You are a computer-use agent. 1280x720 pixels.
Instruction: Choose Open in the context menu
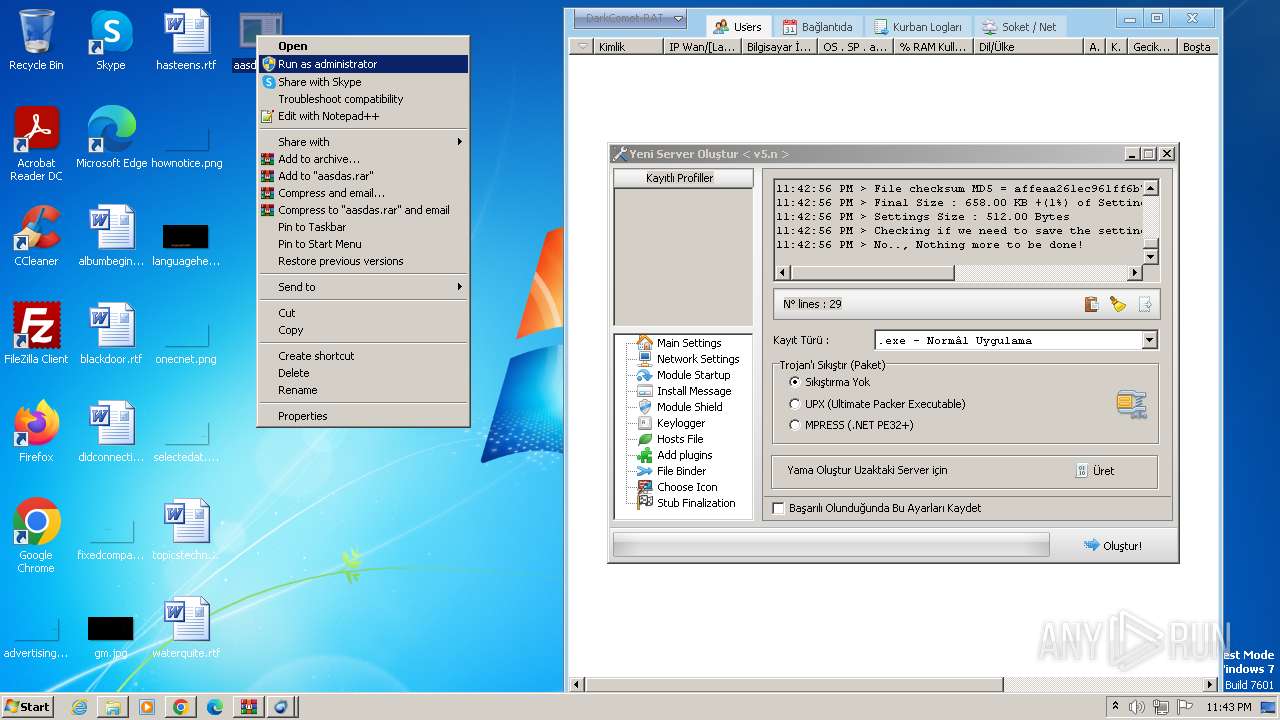click(364, 46)
